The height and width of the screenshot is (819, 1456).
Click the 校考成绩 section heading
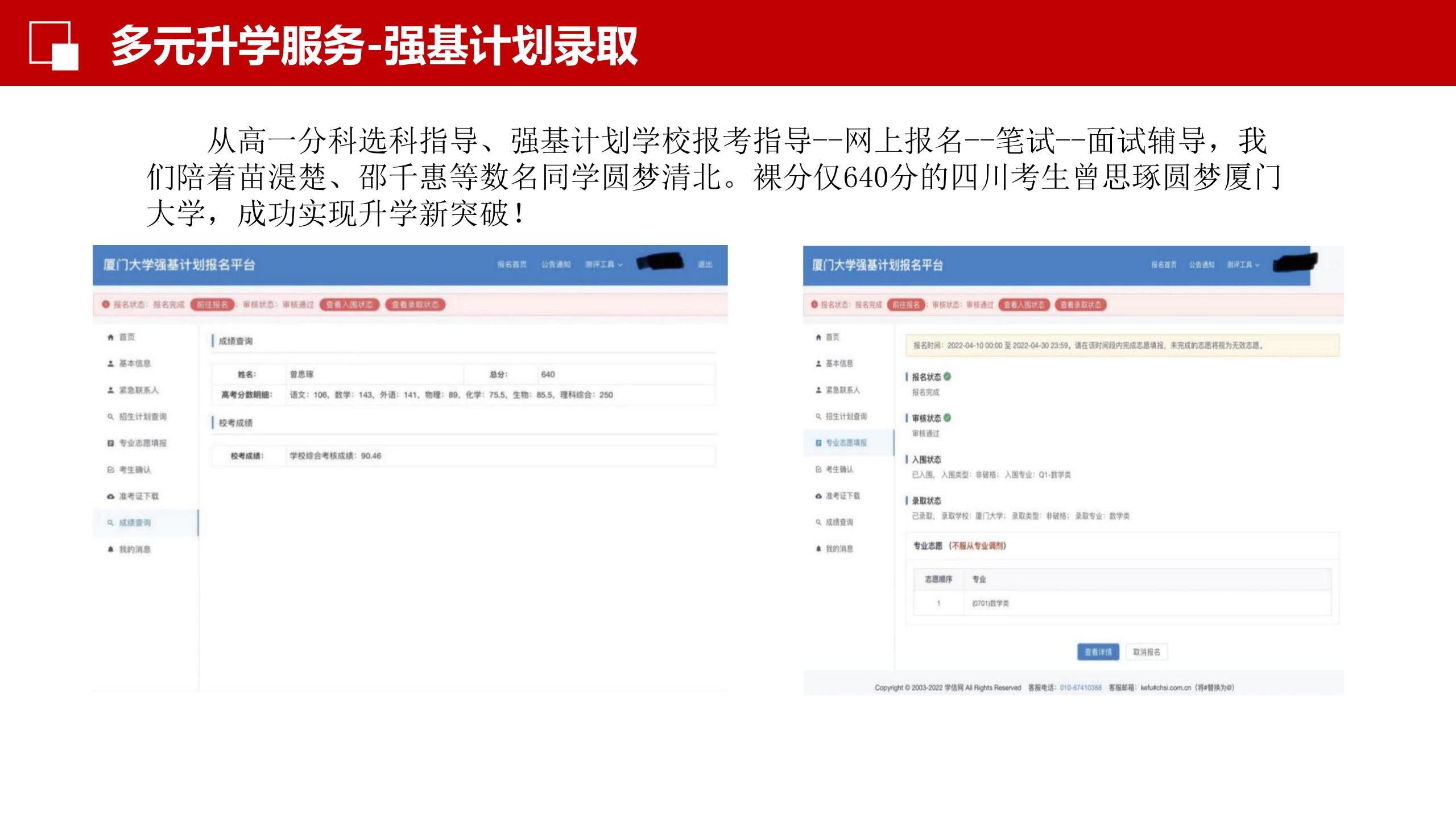point(235,423)
